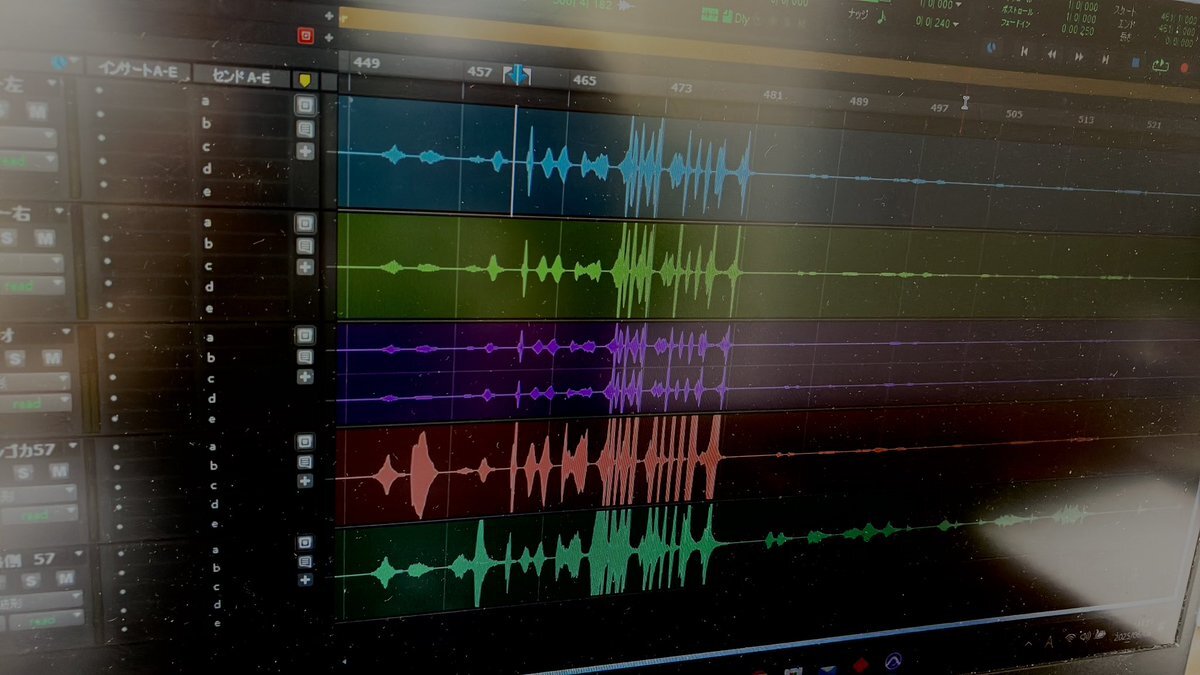
Task: Click the square box icon on the 右 track
Action: point(306,223)
